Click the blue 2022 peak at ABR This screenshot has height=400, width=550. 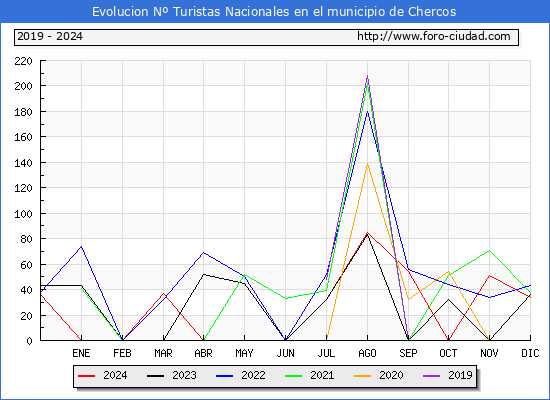[x=203, y=253]
